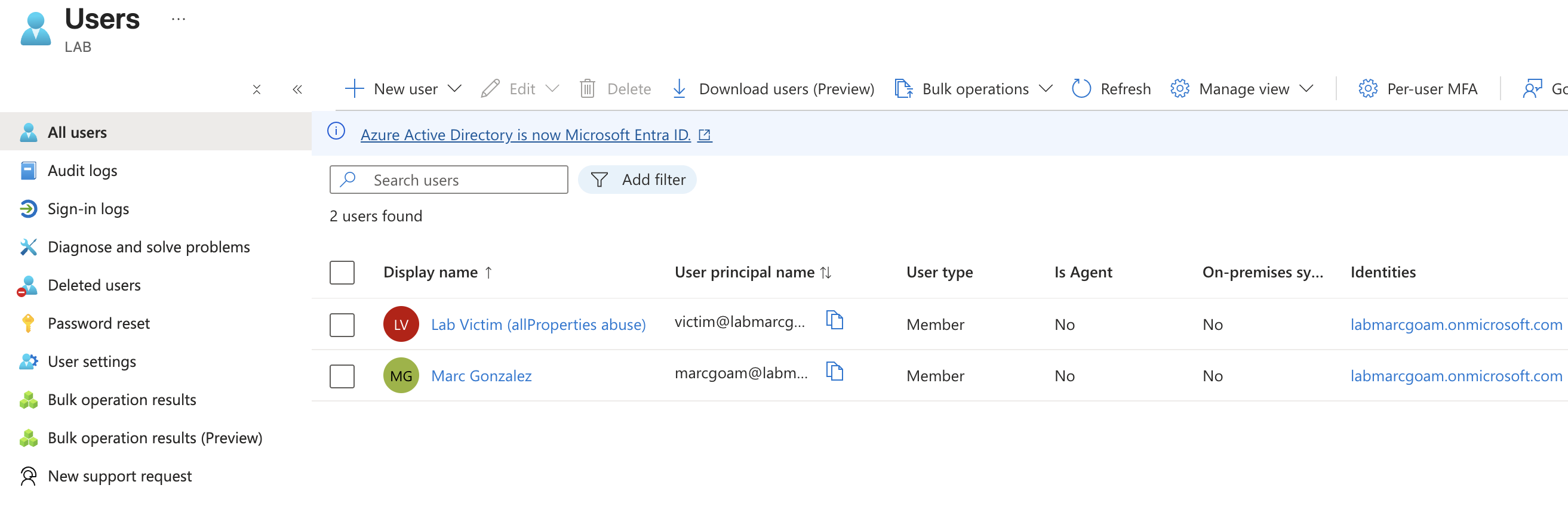Open identity link in Lab Victim row
This screenshot has width=1568, height=525.
pyautogui.click(x=1456, y=324)
